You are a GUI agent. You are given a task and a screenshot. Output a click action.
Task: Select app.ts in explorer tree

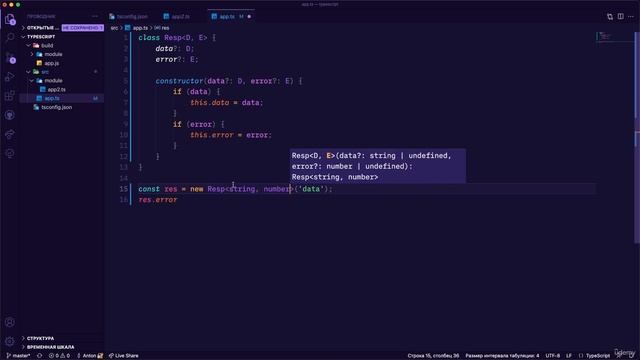(61, 98)
